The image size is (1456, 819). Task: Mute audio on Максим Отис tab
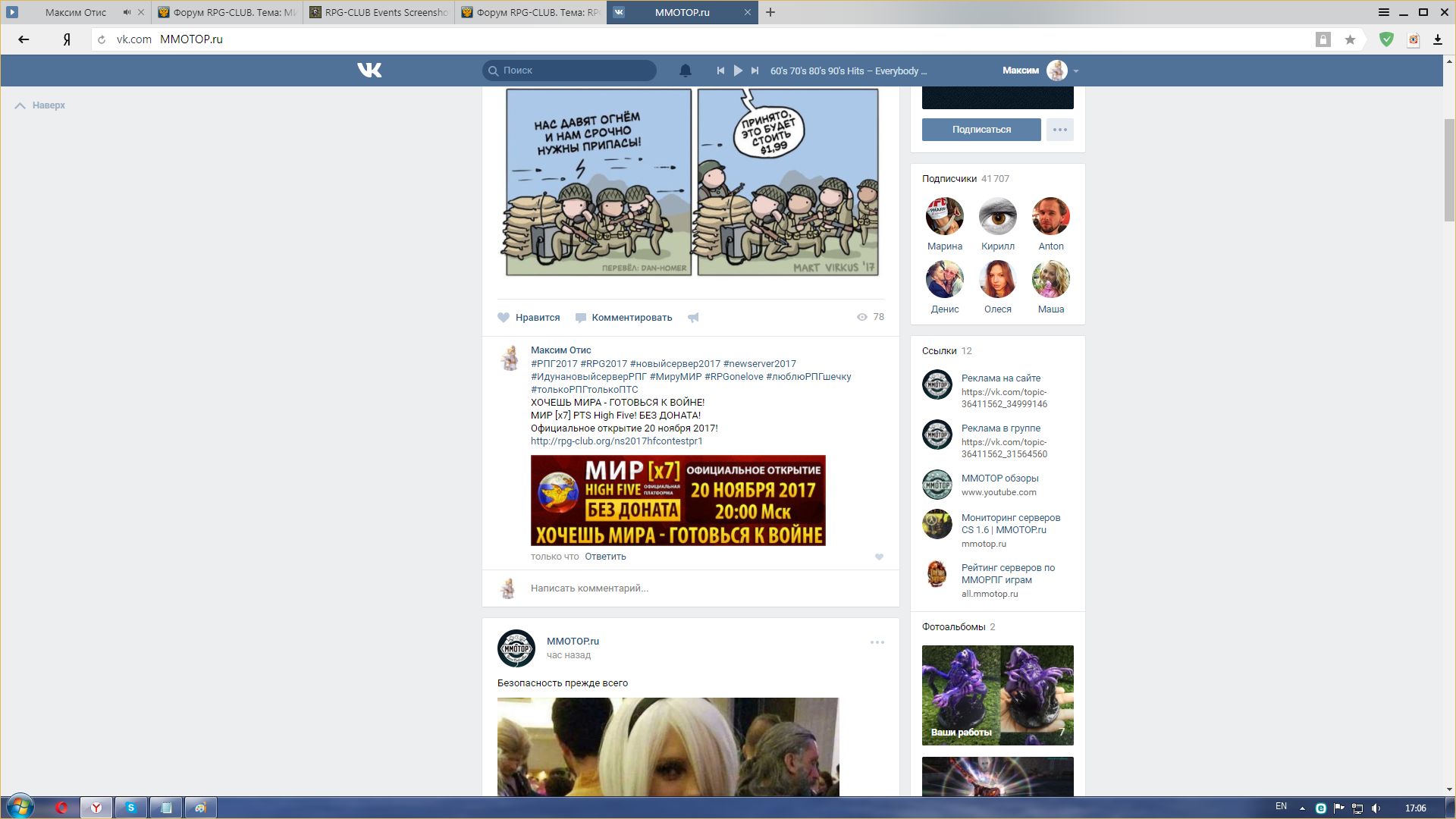pos(127,12)
